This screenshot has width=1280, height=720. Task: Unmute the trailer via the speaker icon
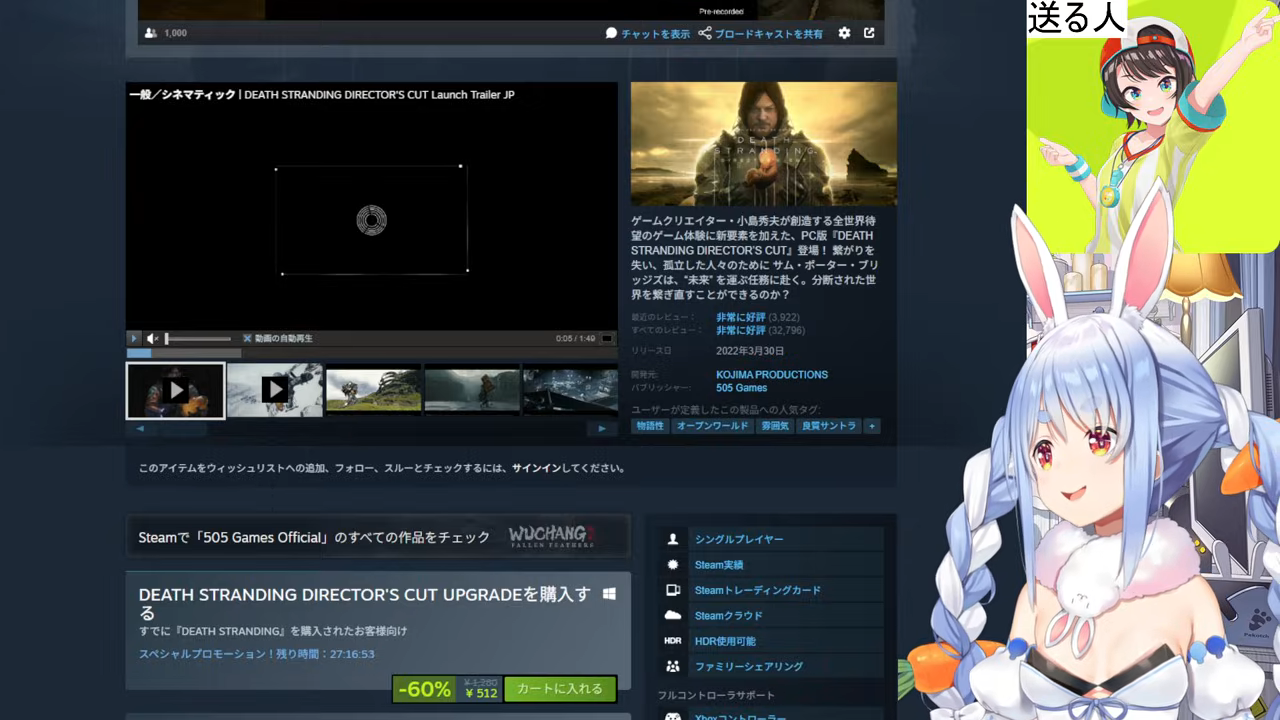click(153, 338)
